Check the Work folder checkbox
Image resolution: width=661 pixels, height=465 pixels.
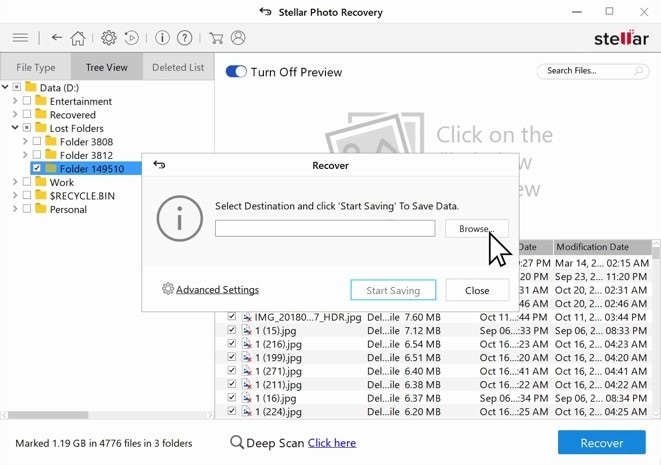point(27,182)
